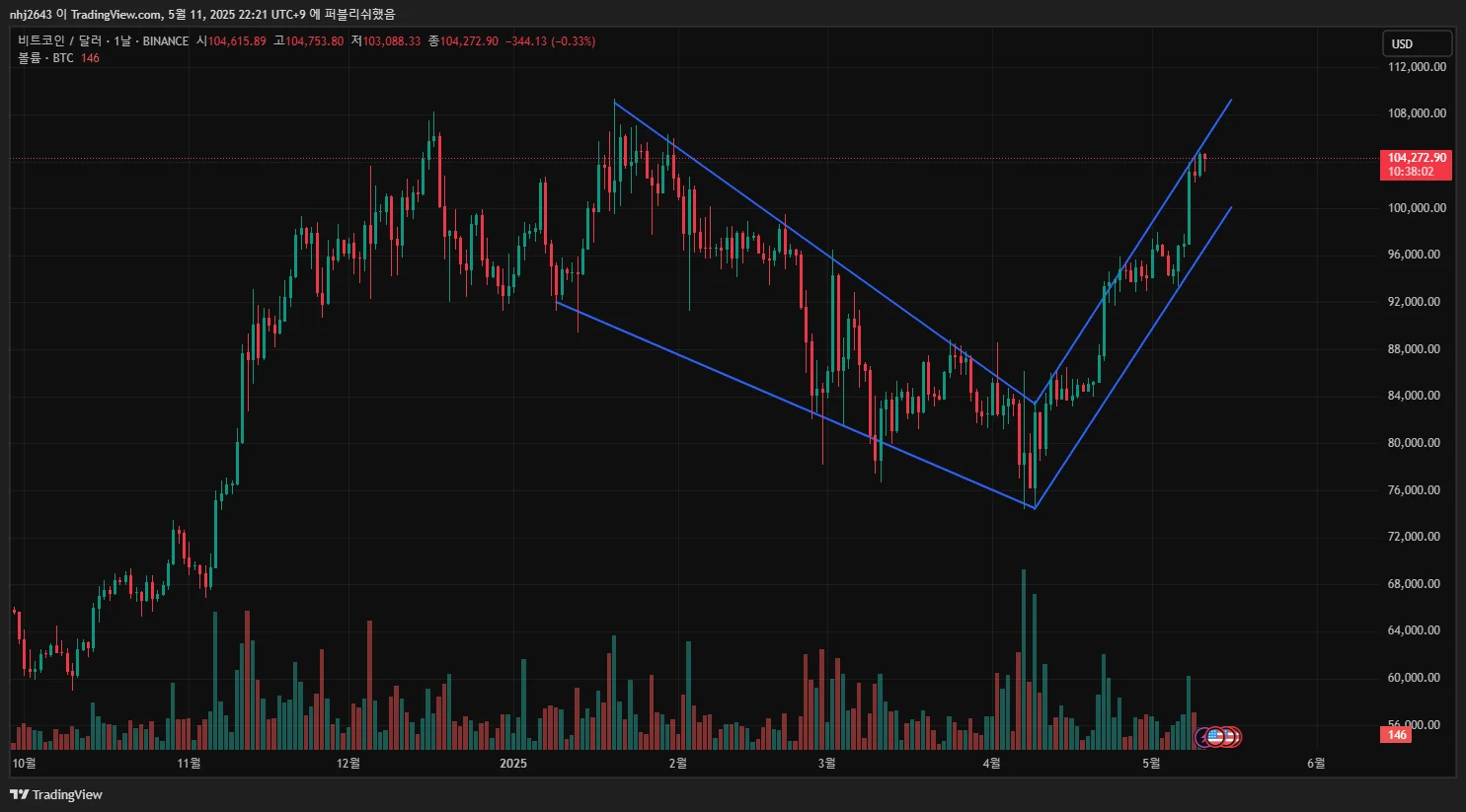1466x812 pixels.
Task: Select the lower ascending blue trend line
Action: pyautogui.click(x=1133, y=357)
